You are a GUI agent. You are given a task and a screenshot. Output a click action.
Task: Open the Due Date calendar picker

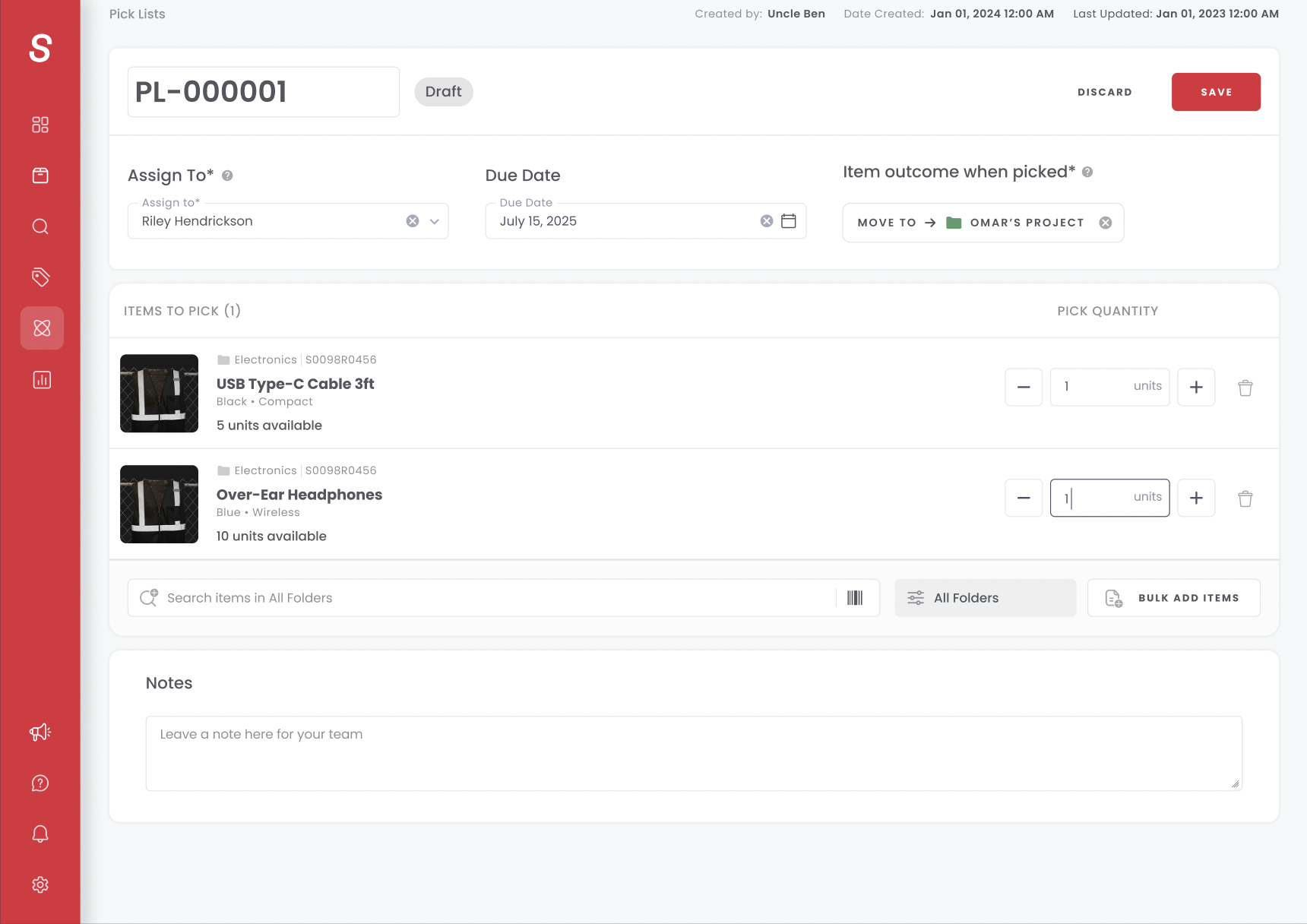pos(789,220)
